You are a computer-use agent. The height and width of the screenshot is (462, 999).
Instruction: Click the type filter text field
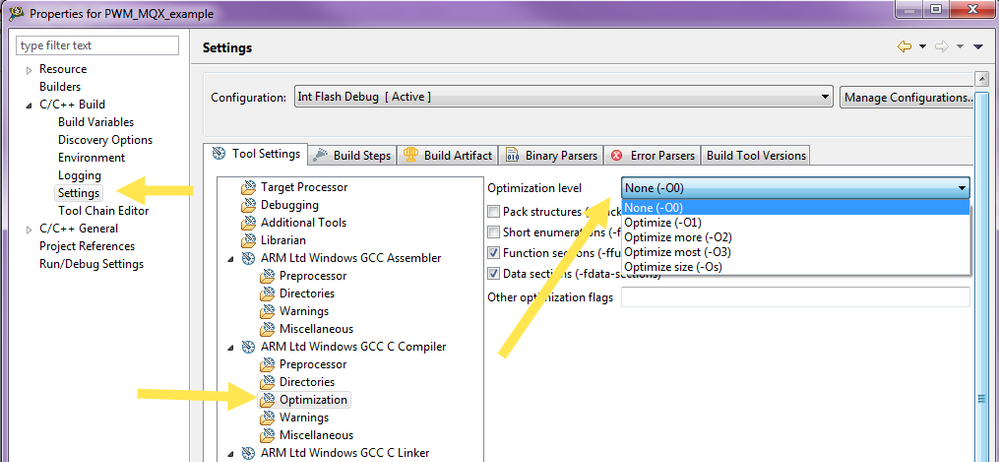(97, 46)
